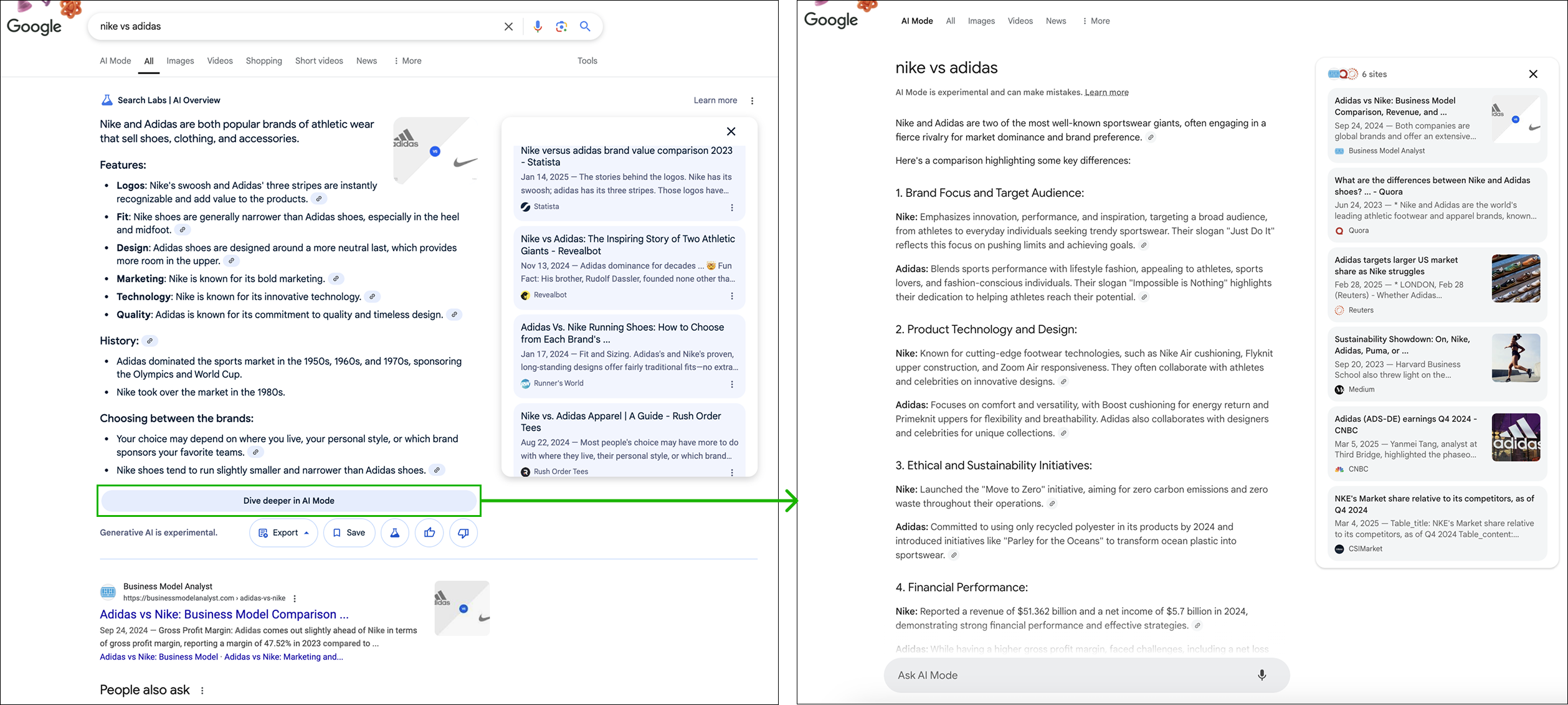Open the CNBC Adidas earnings Q4 2024 card
This screenshot has width=1568, height=705.
[x=1437, y=443]
